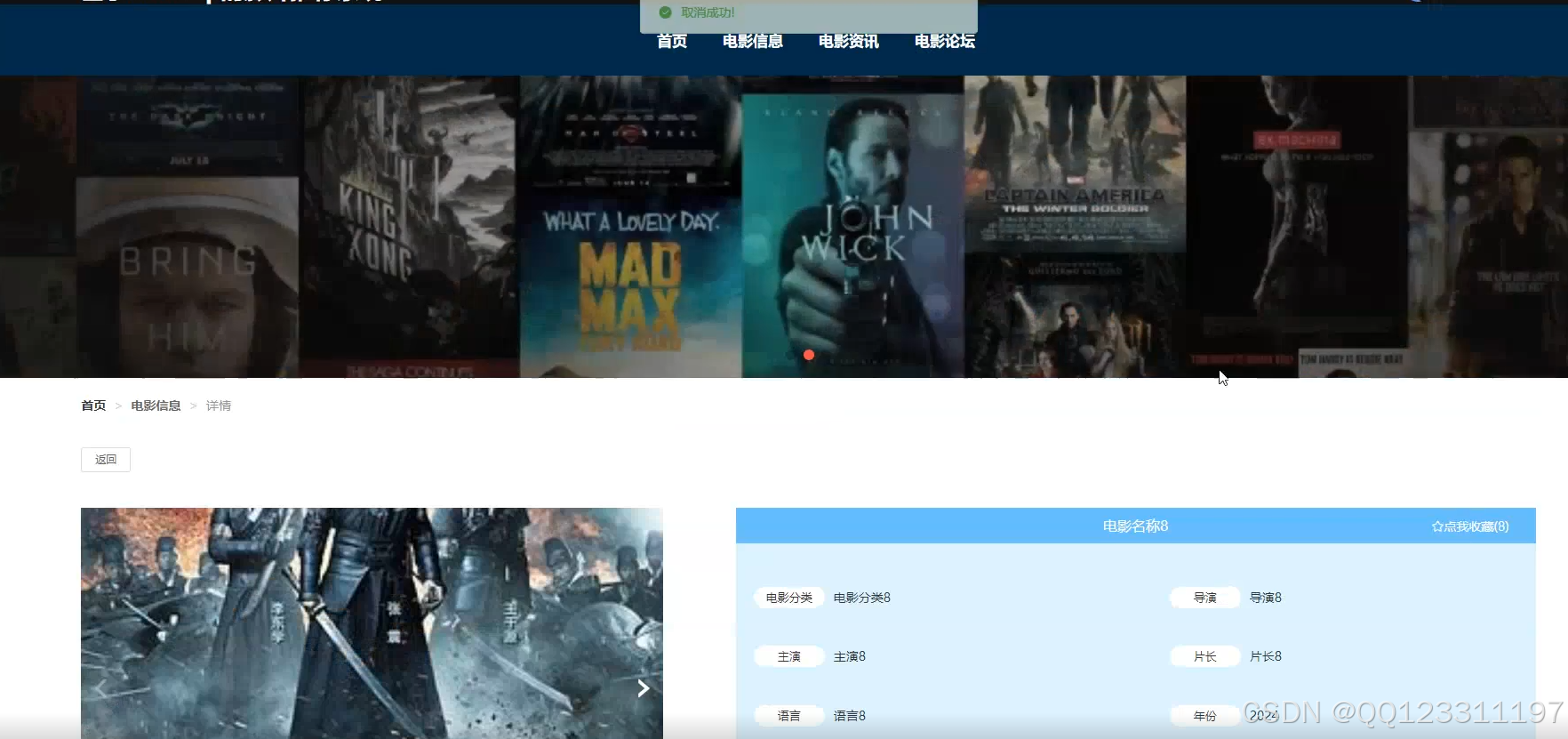
Task: Show previous movie image with left arrow
Action: tap(101, 688)
